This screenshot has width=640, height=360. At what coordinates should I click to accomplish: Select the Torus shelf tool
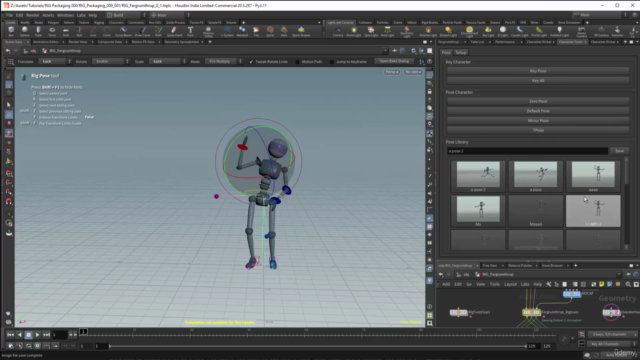[x=52, y=31]
